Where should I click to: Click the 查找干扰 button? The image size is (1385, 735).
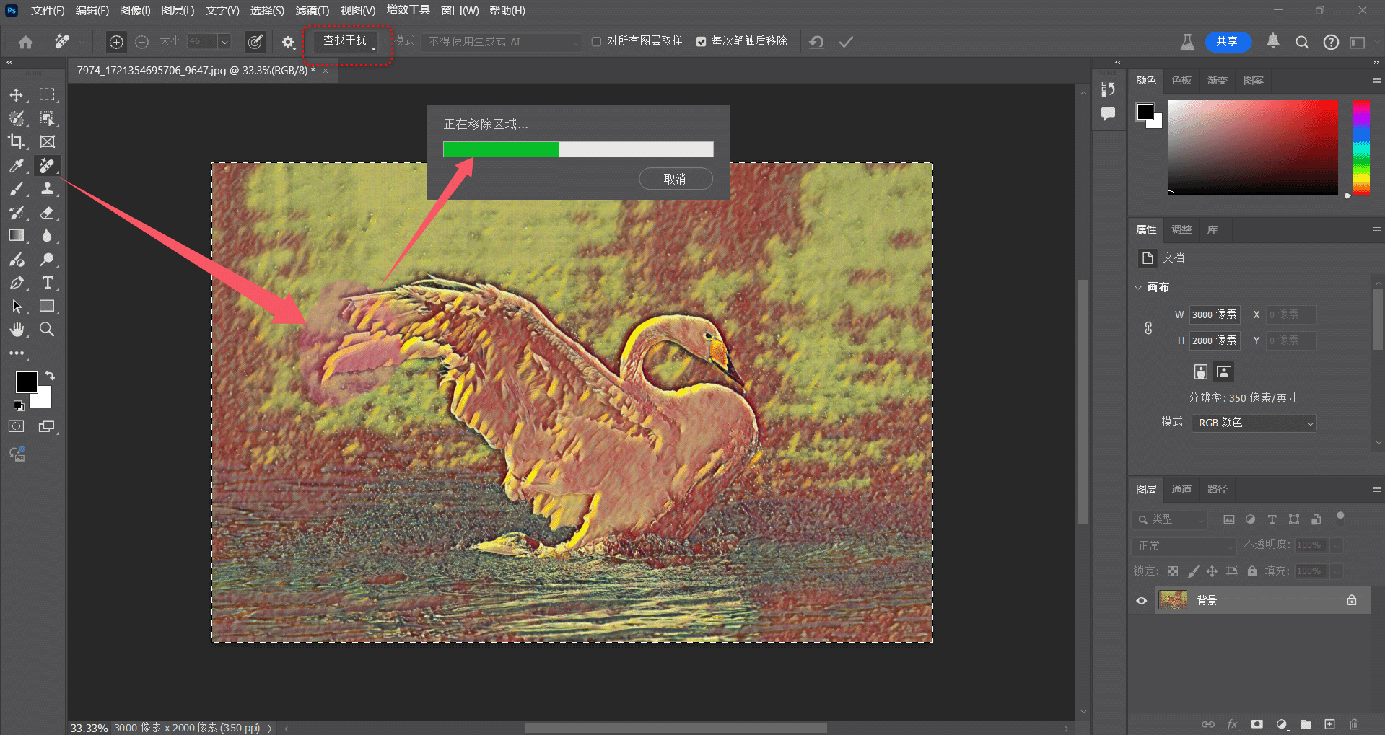tap(347, 42)
